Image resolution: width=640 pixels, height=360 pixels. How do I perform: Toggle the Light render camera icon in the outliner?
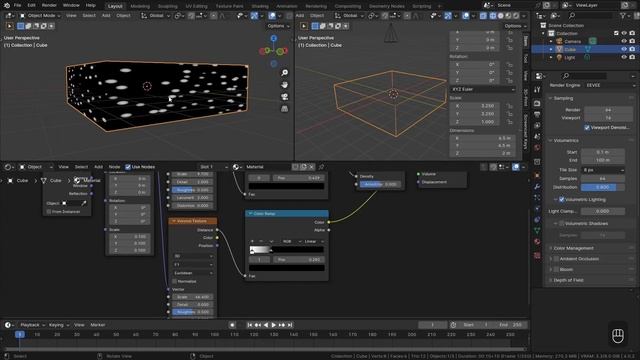[x=632, y=58]
